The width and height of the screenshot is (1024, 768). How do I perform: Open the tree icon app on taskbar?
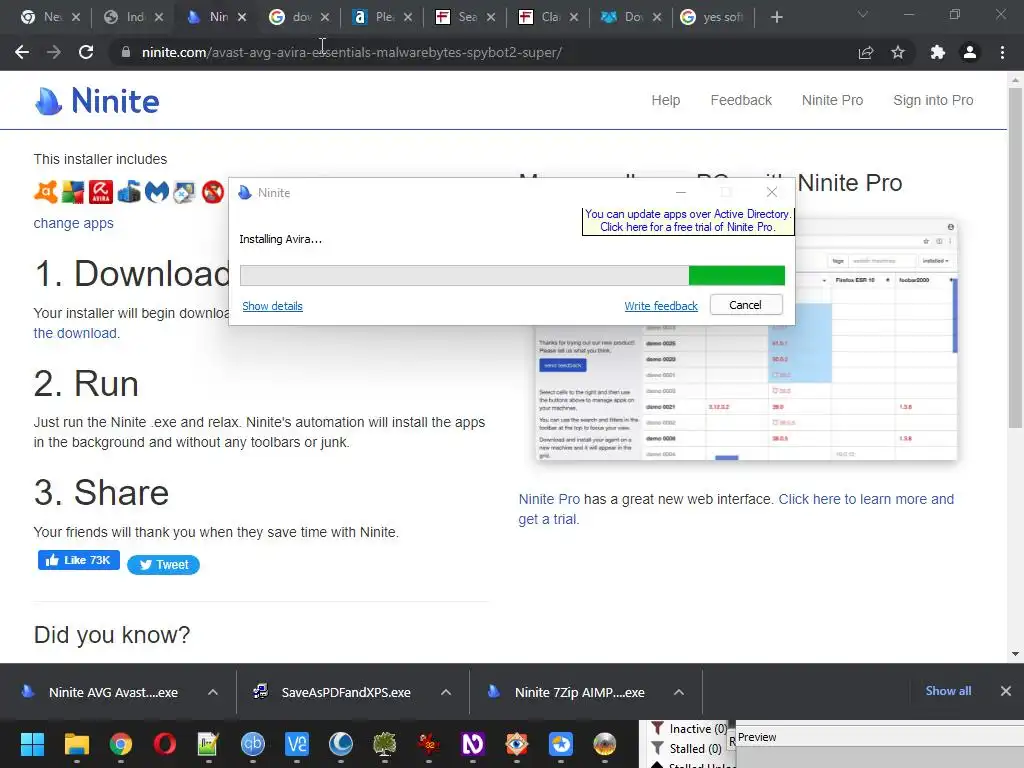pyautogui.click(x=385, y=744)
